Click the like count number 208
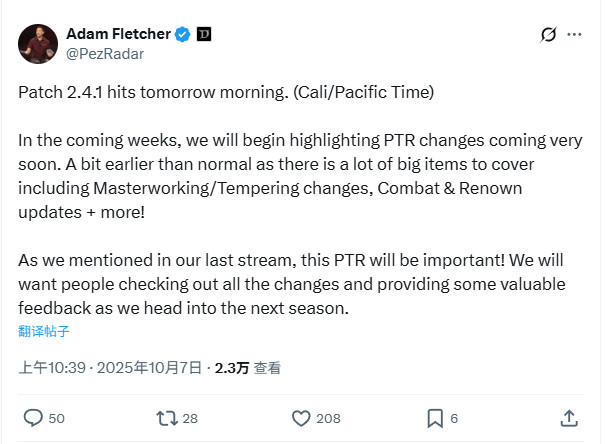Screen dimensions: 613x444 tap(328, 418)
